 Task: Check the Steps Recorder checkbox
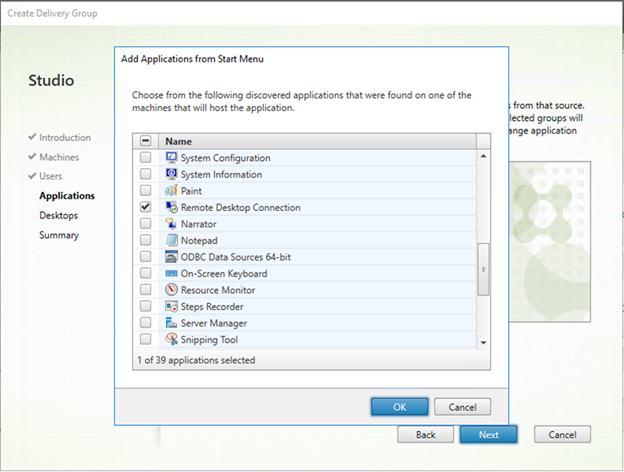(146, 306)
